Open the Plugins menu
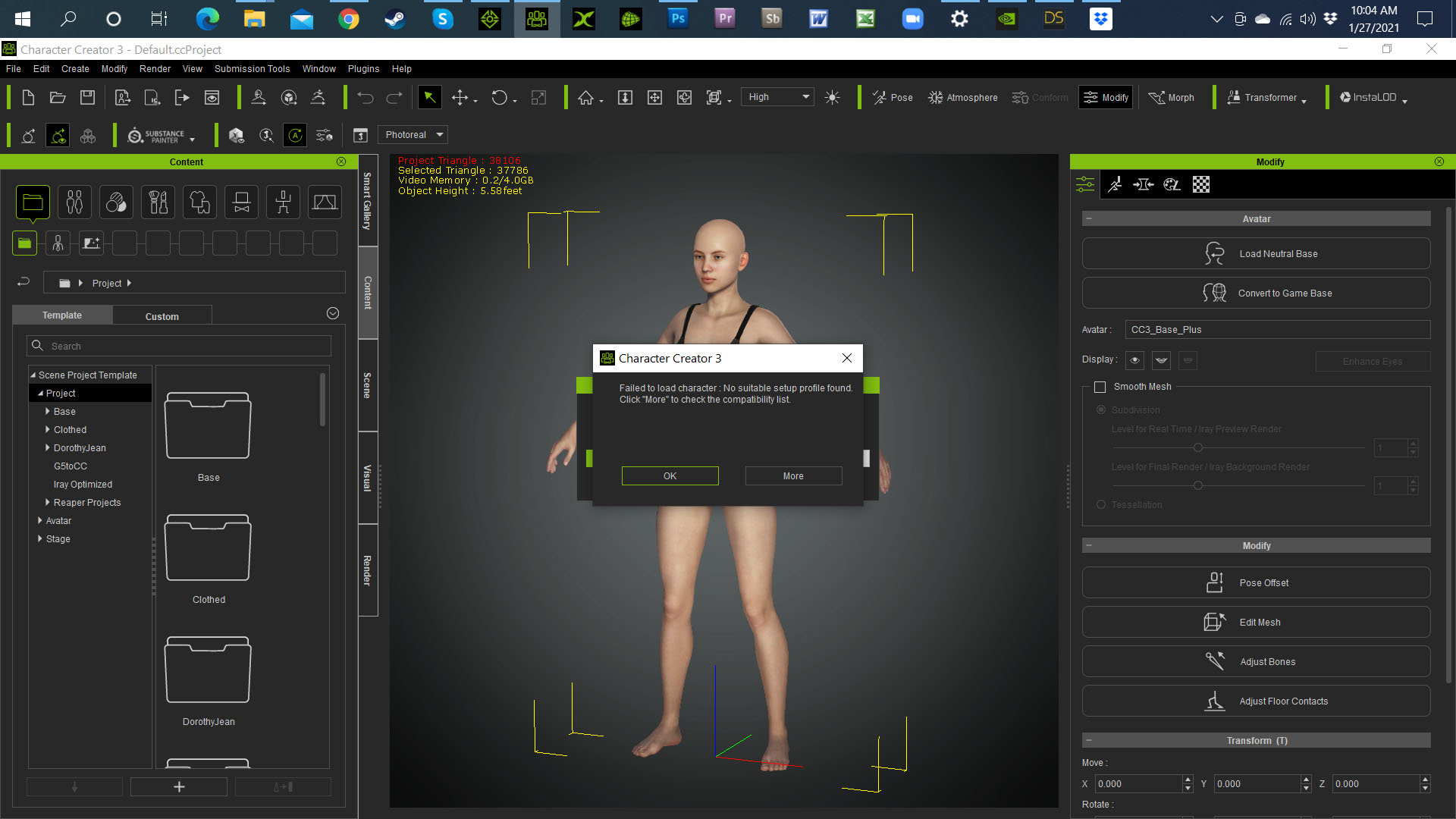1456x819 pixels. tap(363, 69)
